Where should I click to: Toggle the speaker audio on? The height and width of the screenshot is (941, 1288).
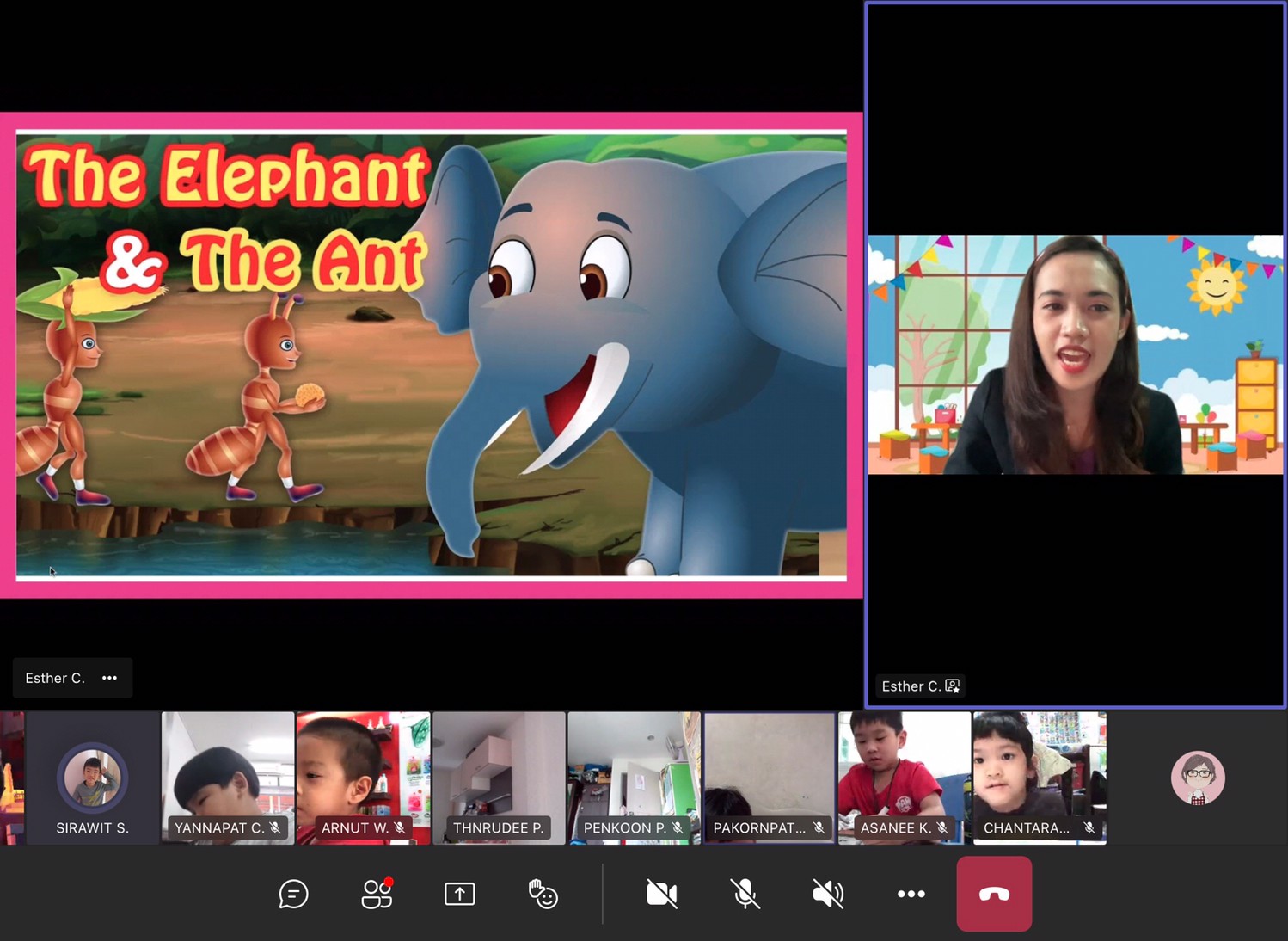828,895
